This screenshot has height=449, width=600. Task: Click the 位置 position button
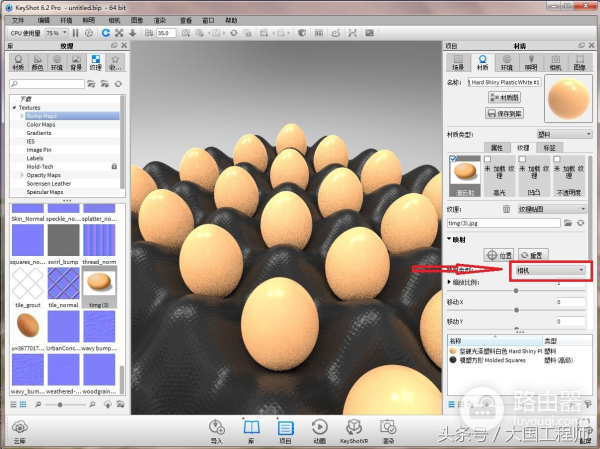pos(499,255)
